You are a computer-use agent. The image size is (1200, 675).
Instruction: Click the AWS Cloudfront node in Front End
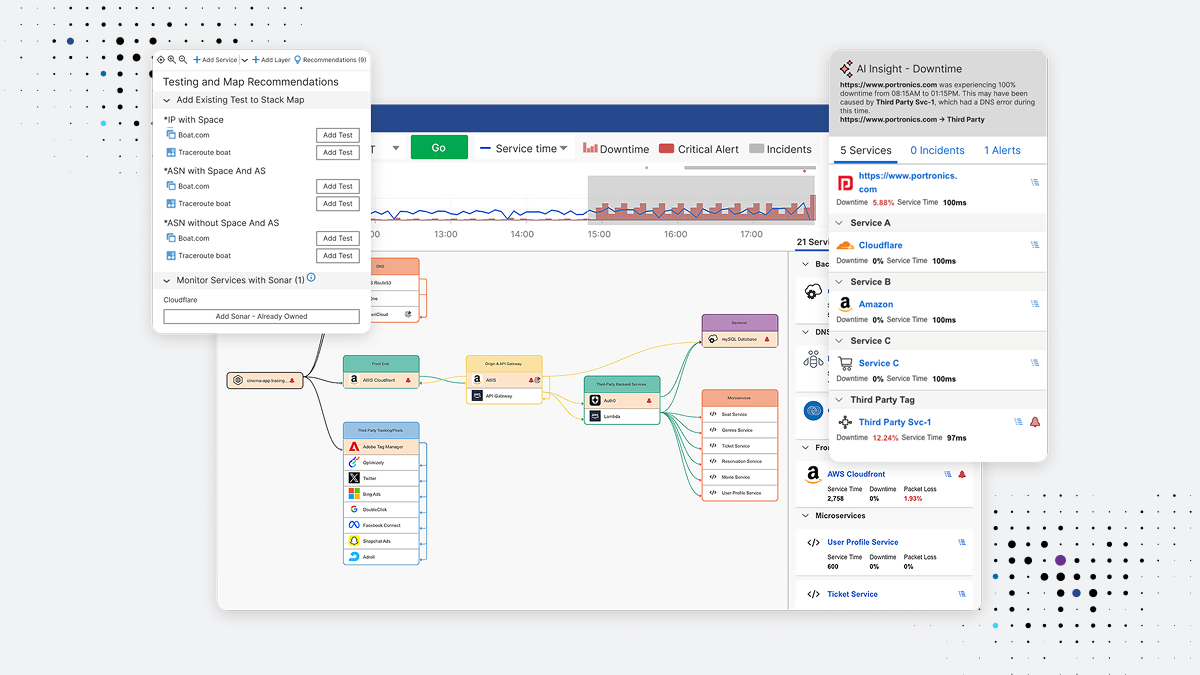[381, 381]
